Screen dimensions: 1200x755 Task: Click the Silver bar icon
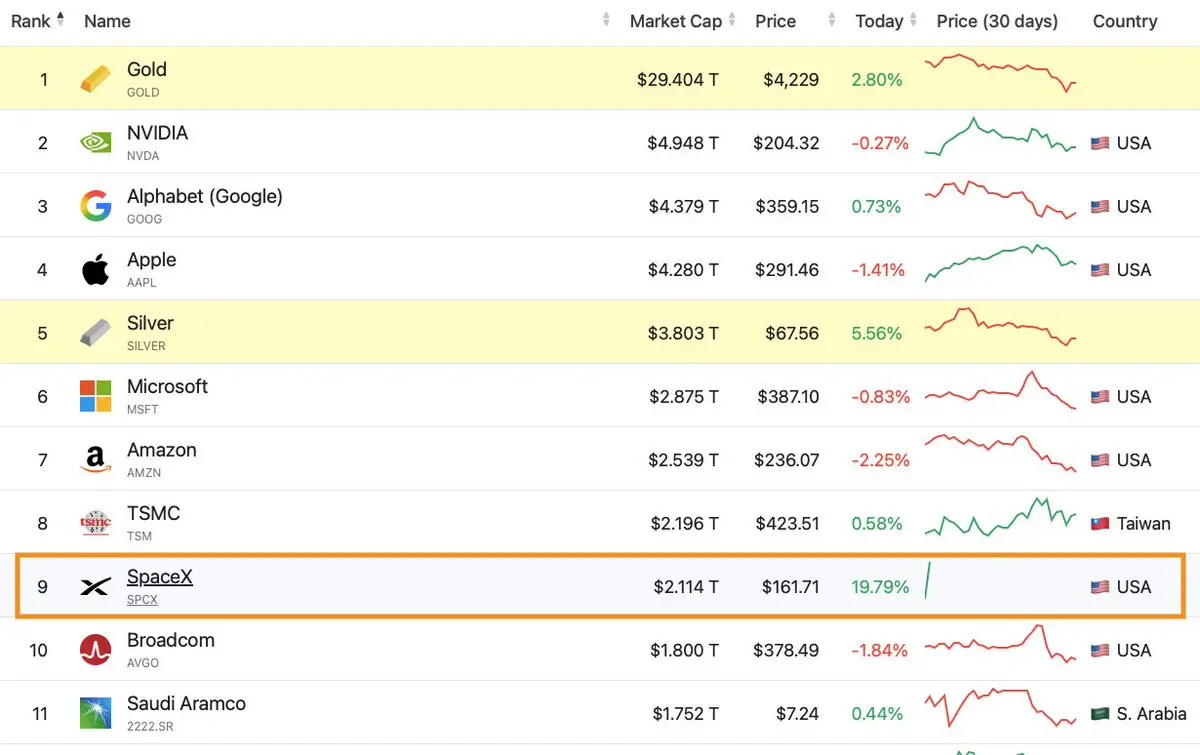(96, 333)
